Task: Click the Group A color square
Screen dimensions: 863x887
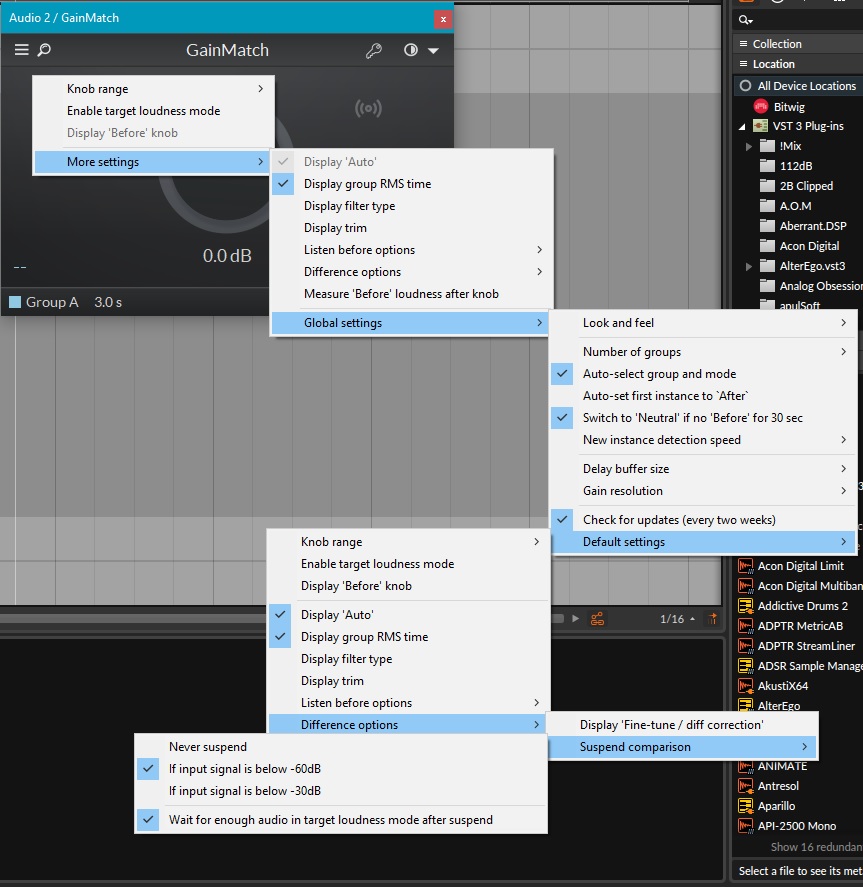Action: (15, 302)
